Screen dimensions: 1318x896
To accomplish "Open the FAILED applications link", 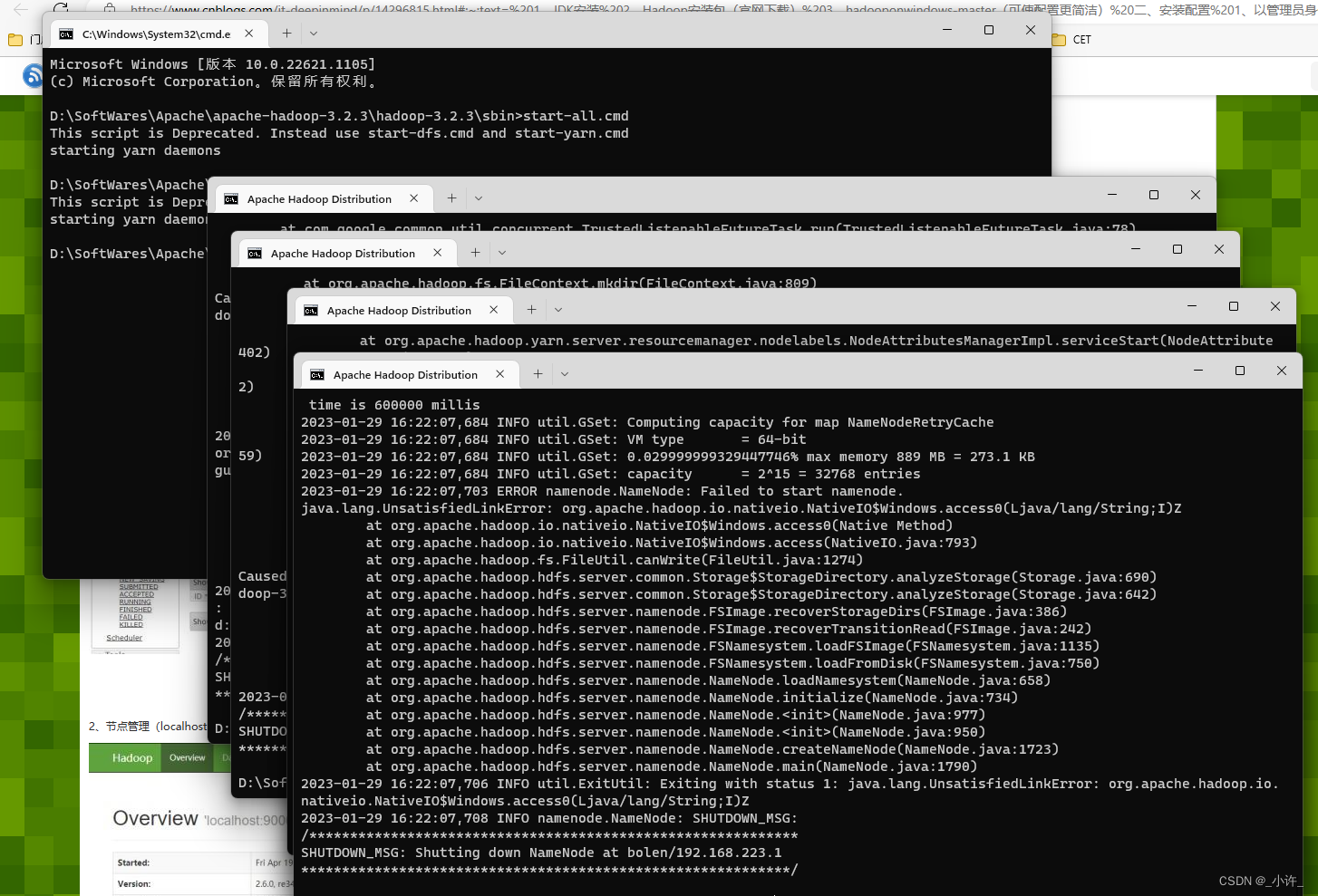I will 131,617.
